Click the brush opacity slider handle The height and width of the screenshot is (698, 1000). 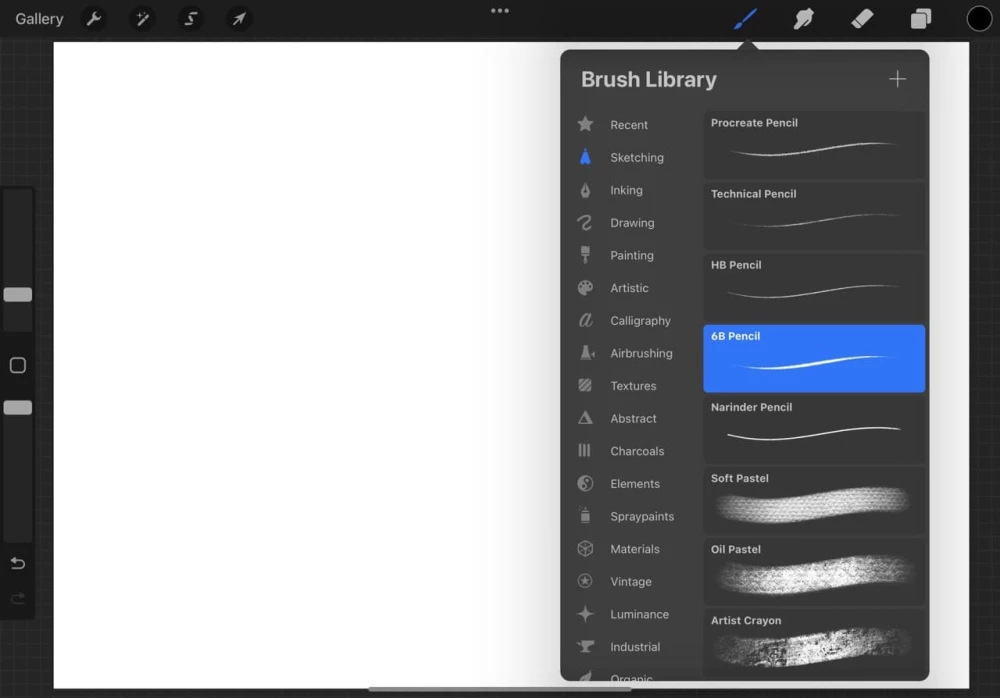pos(18,408)
